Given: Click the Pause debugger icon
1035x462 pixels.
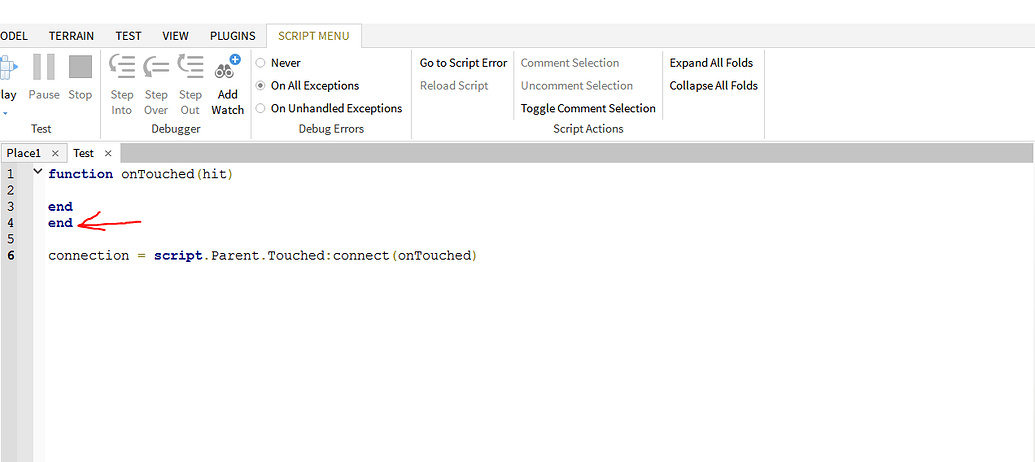Looking at the screenshot, I should pos(44,67).
